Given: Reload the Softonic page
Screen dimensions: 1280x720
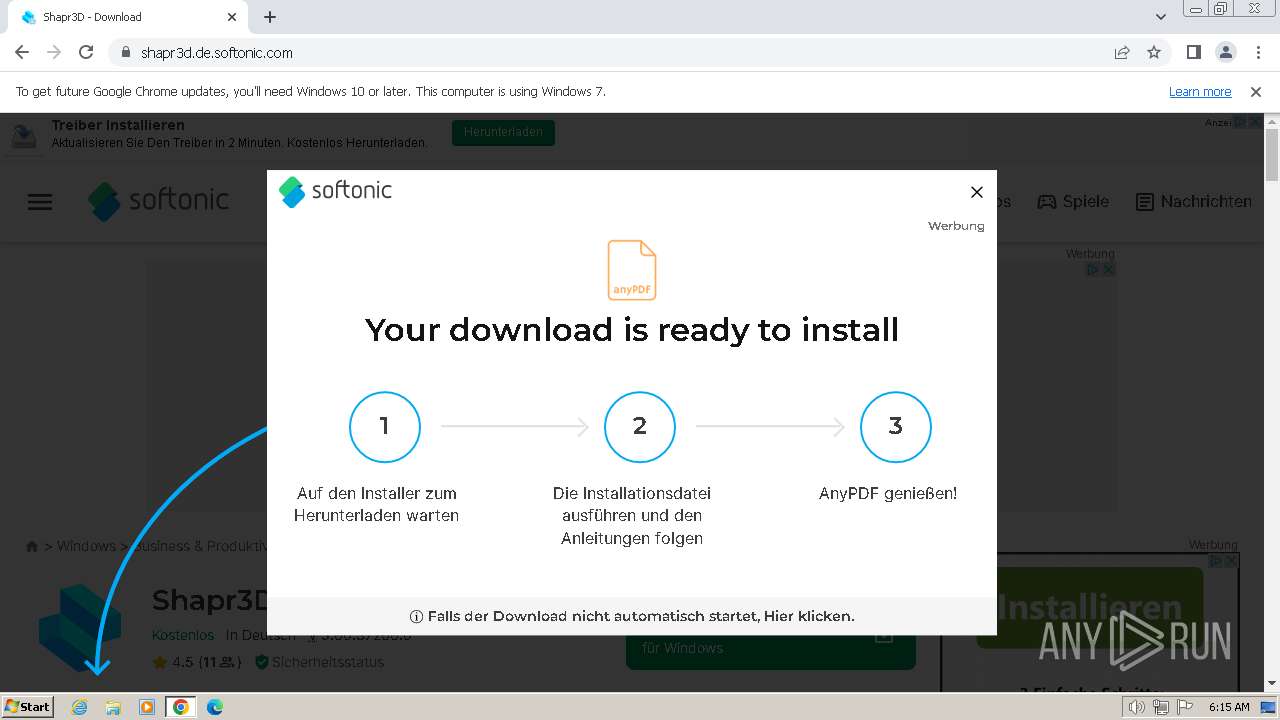Looking at the screenshot, I should point(86,52).
